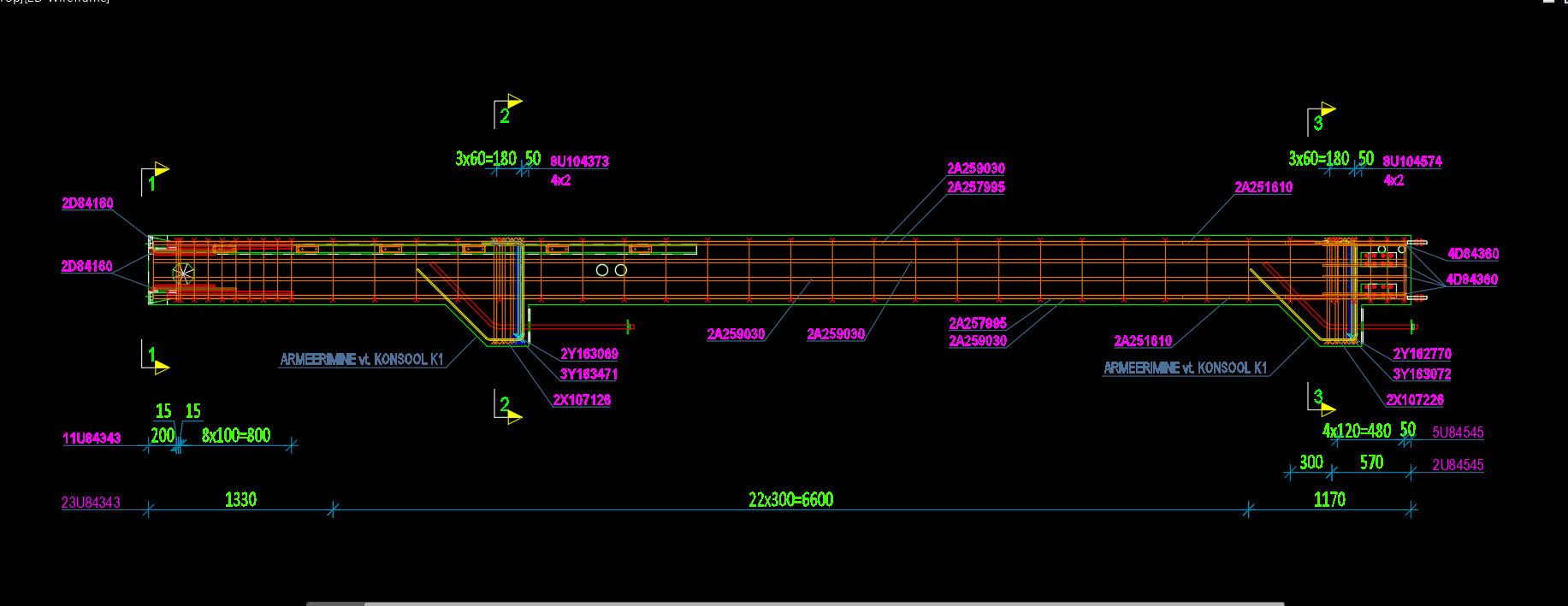Open the 2D Wireframe visual style control
1568x606 pixels.
pos(77,2)
